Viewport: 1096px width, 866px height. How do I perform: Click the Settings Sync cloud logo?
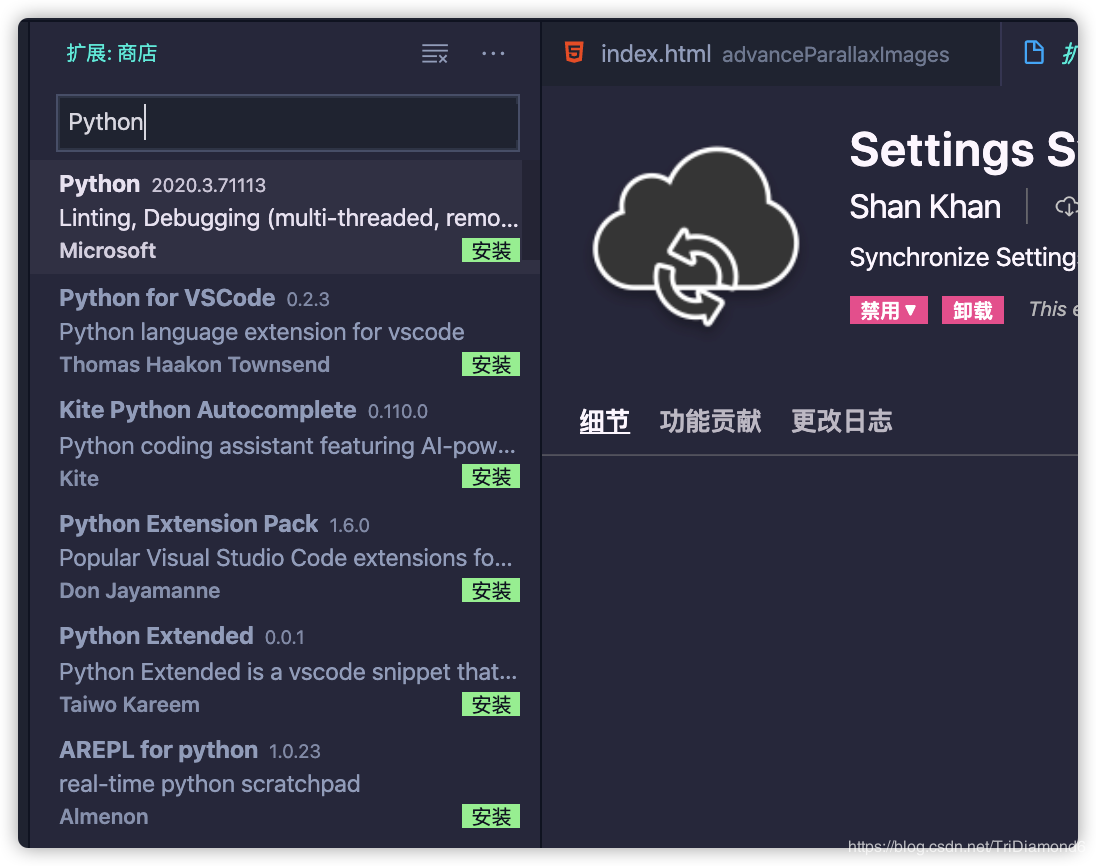point(696,236)
